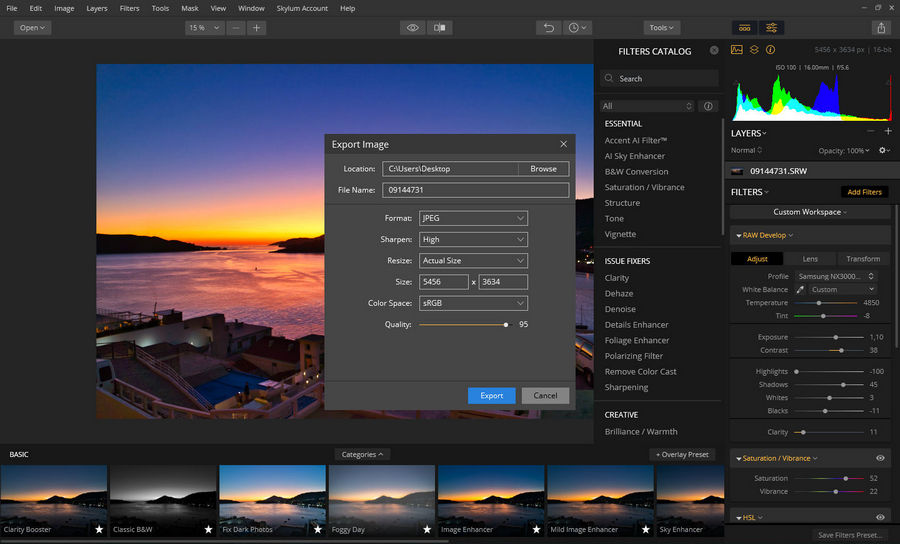Open layer settings gear icon
This screenshot has width=900, height=544.
click(x=885, y=150)
